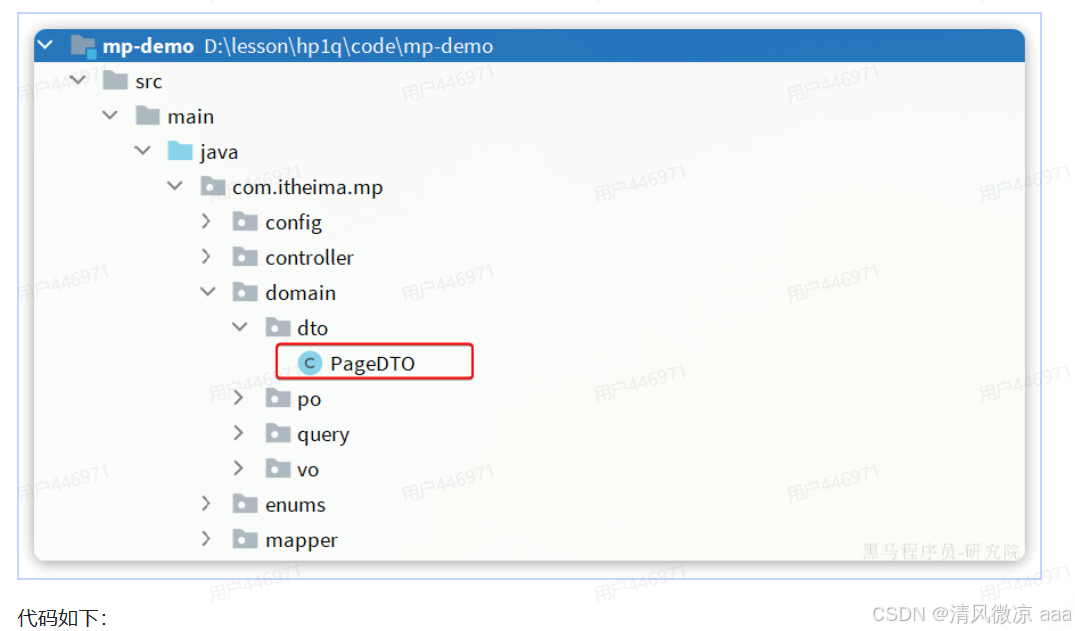Click the mapper package icon

click(245, 539)
